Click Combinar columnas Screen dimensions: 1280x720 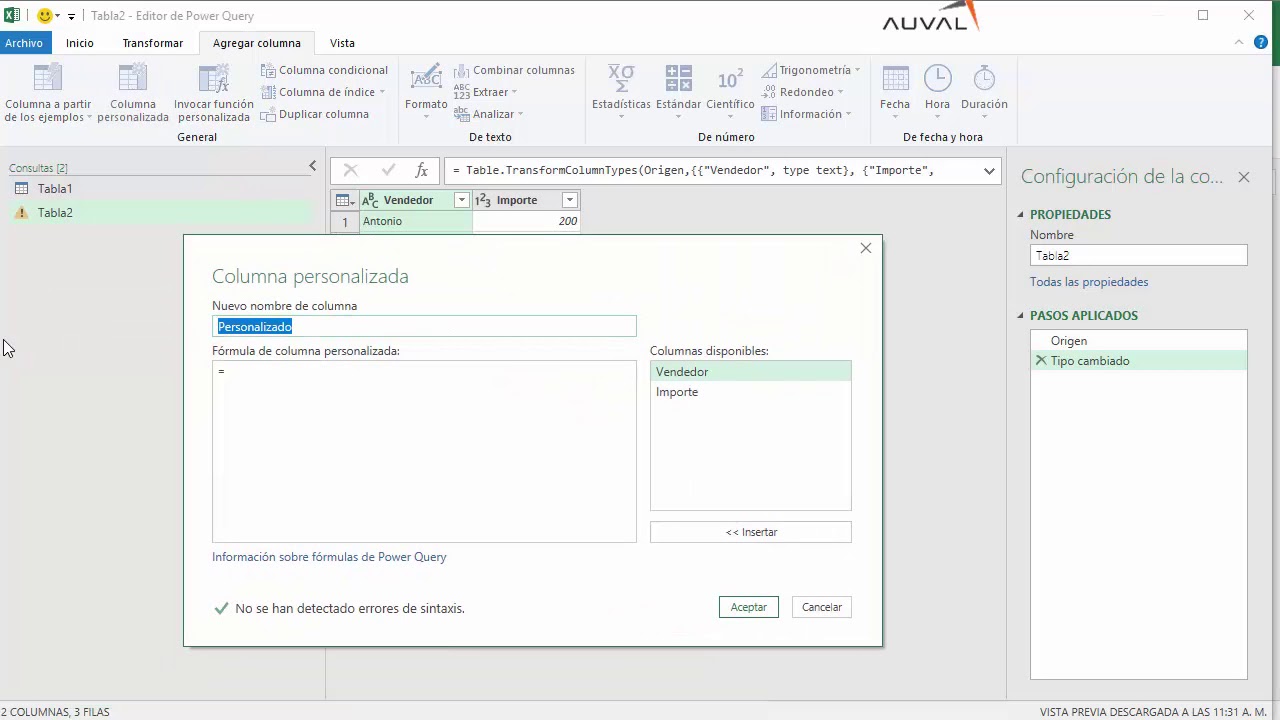(x=514, y=70)
